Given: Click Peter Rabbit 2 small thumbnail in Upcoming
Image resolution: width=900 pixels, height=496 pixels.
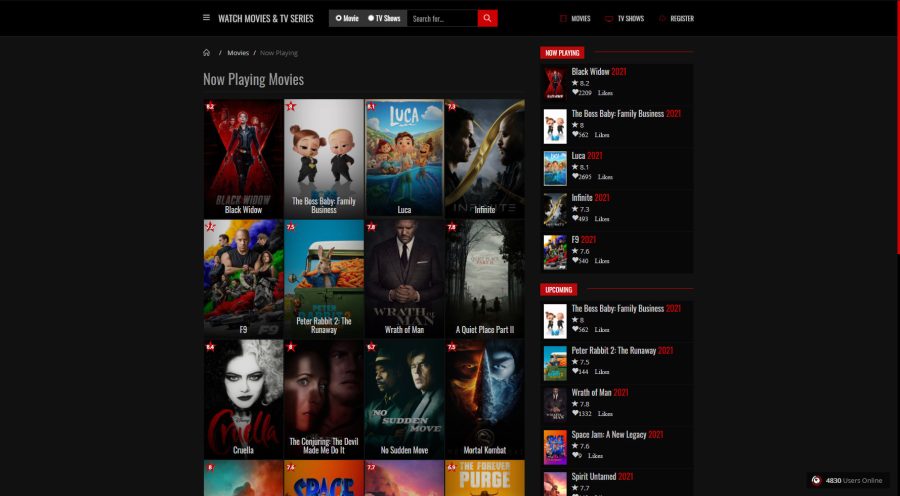Looking at the screenshot, I should 555,363.
